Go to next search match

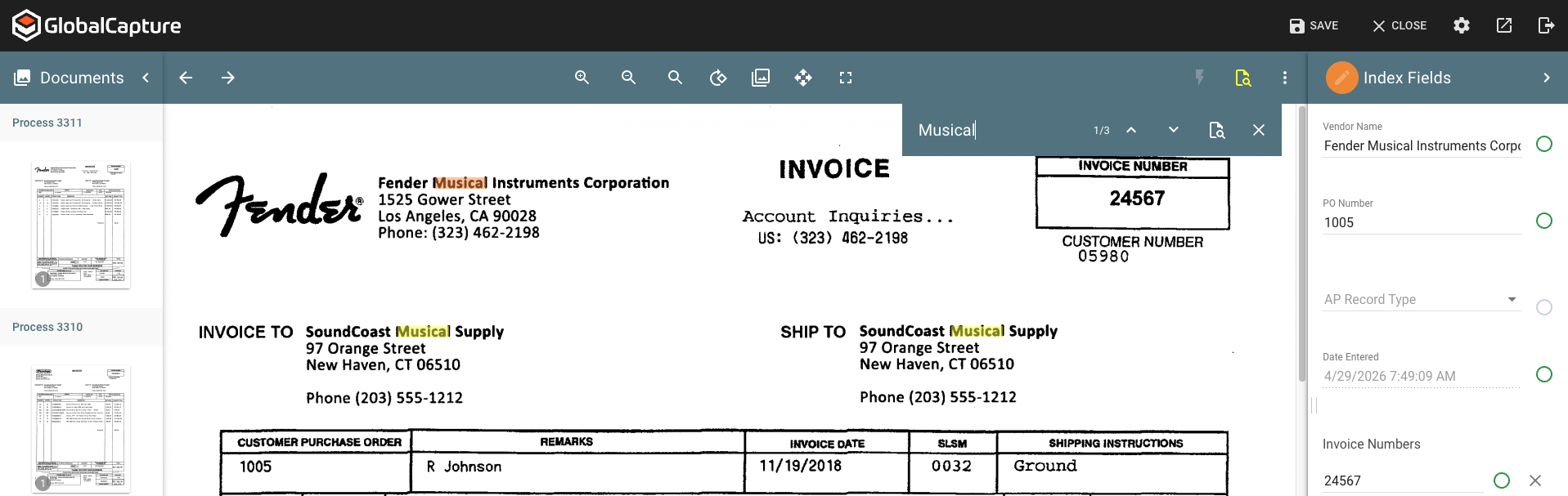[1174, 130]
